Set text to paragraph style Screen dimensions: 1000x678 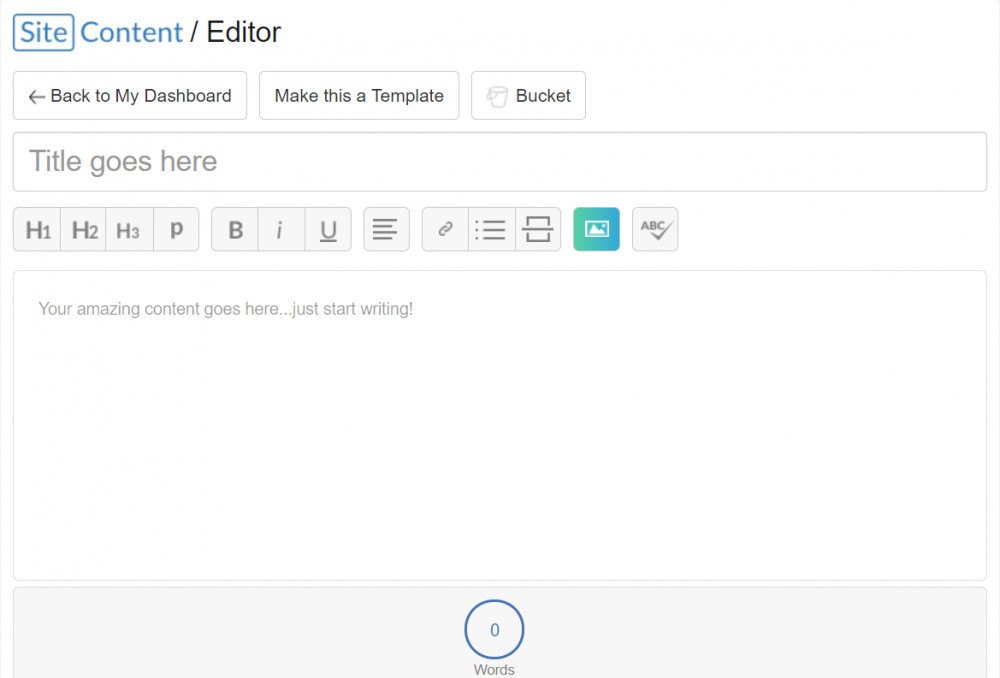point(176,230)
